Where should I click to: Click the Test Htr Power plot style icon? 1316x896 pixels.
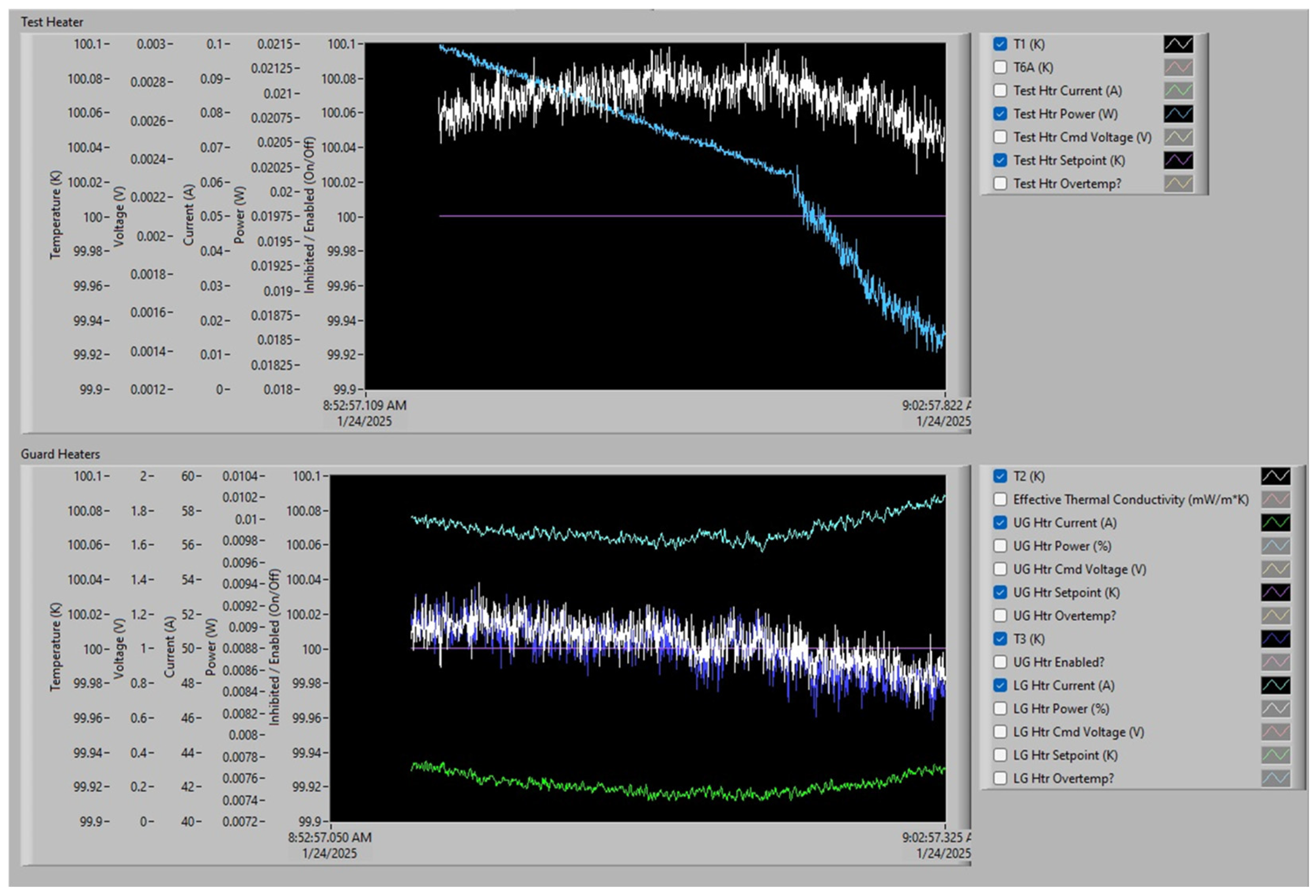tap(1178, 114)
